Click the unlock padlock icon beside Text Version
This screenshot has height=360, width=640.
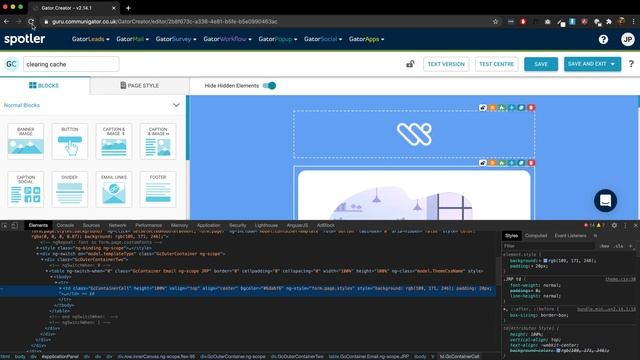(410, 64)
